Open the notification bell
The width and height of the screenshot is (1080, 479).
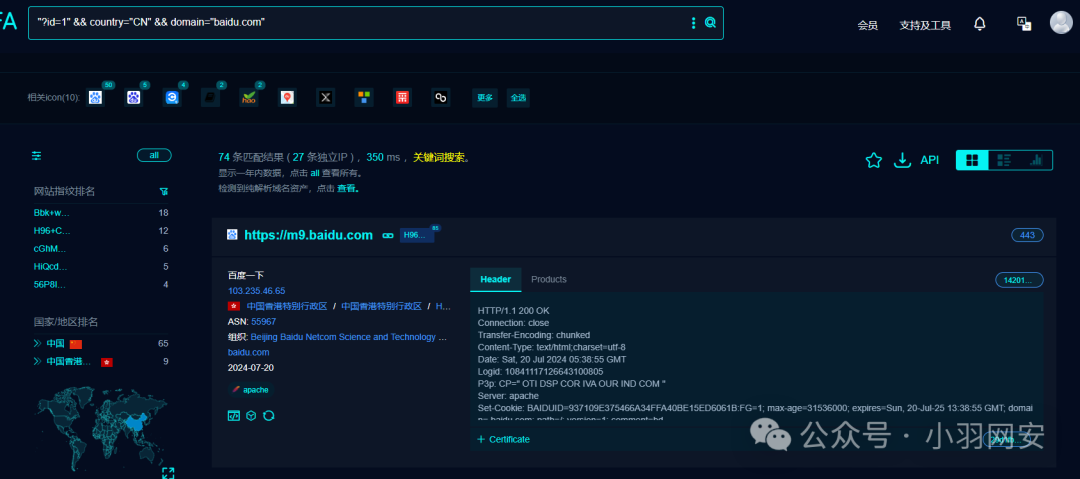tap(979, 24)
